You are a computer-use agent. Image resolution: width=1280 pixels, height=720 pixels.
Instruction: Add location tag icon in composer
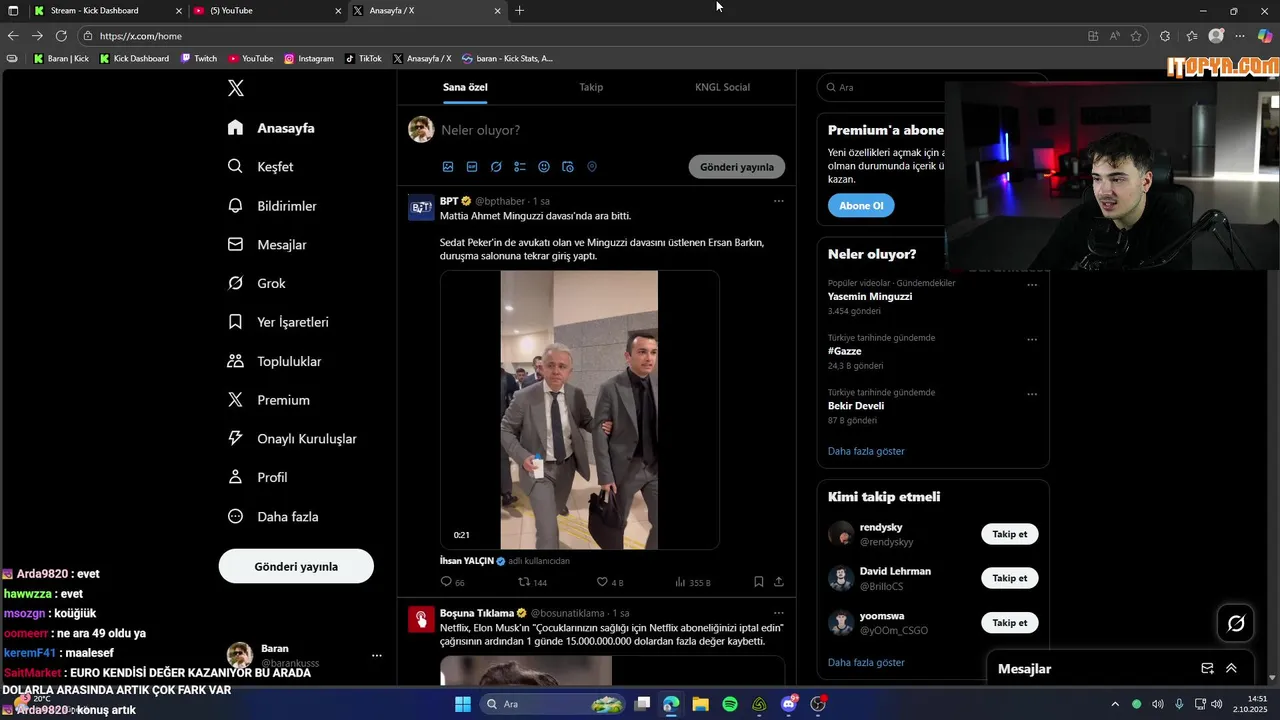(592, 167)
